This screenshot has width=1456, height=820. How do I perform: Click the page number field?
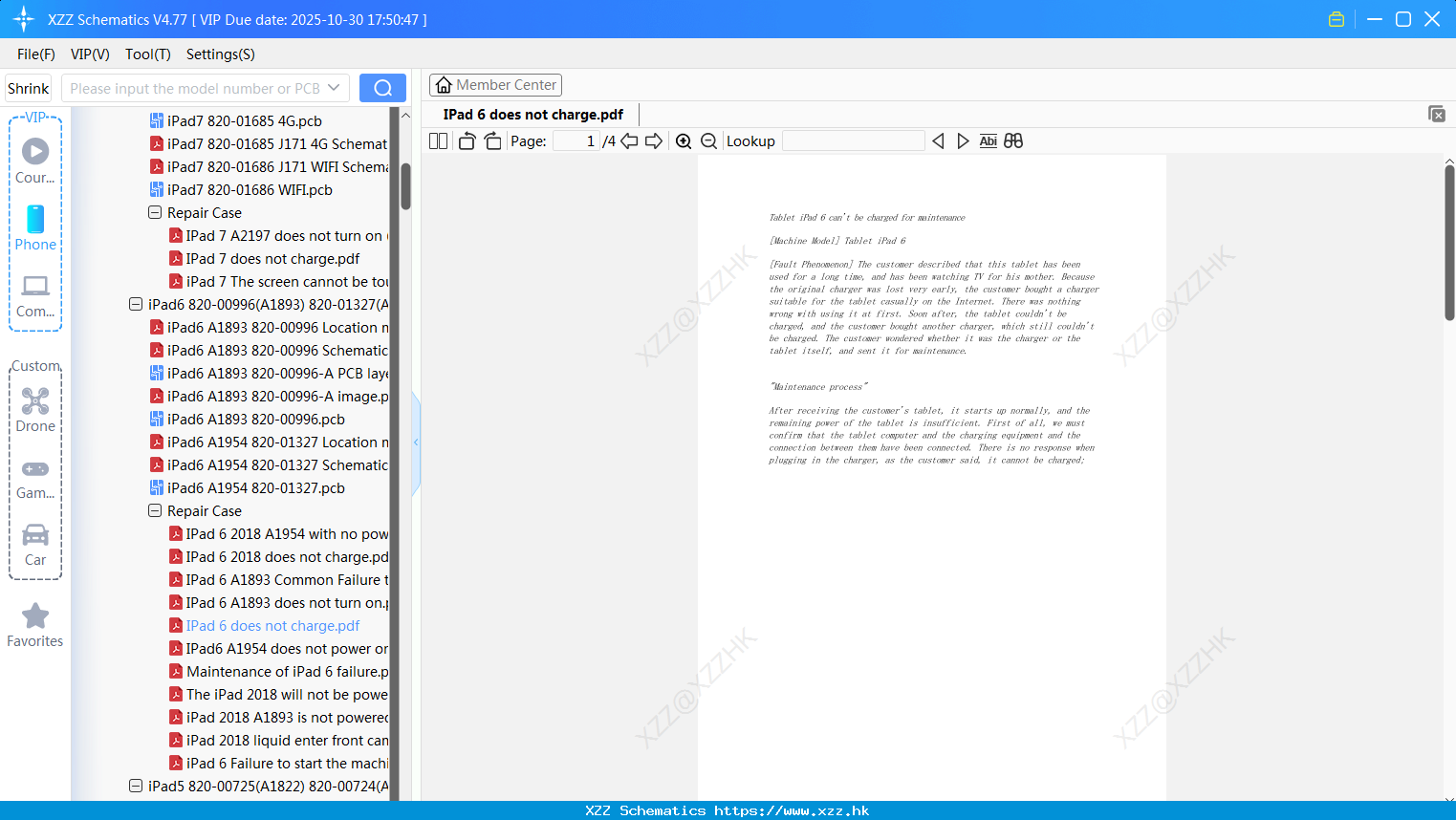[x=577, y=141]
